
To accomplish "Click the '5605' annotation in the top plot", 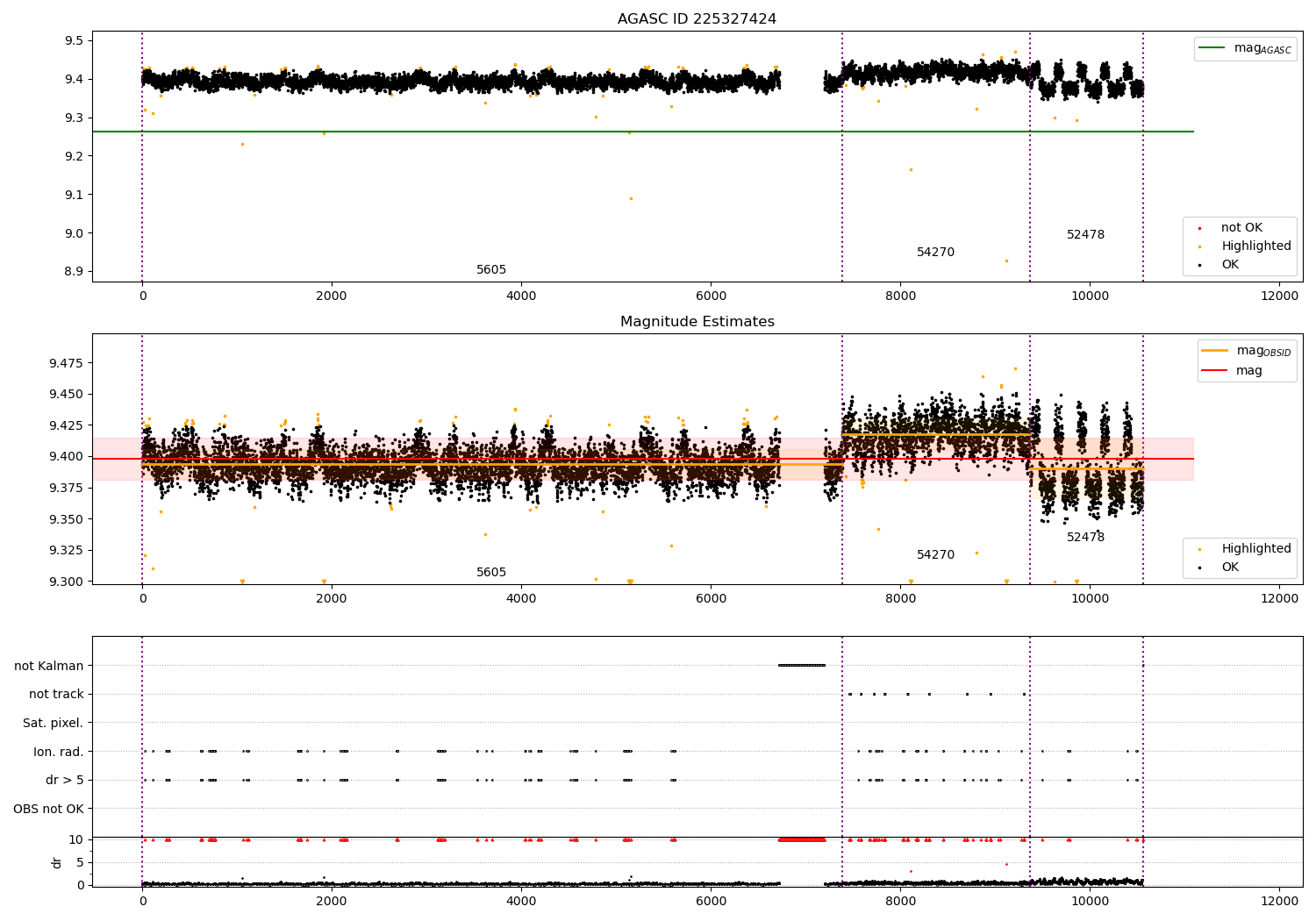I will click(491, 269).
